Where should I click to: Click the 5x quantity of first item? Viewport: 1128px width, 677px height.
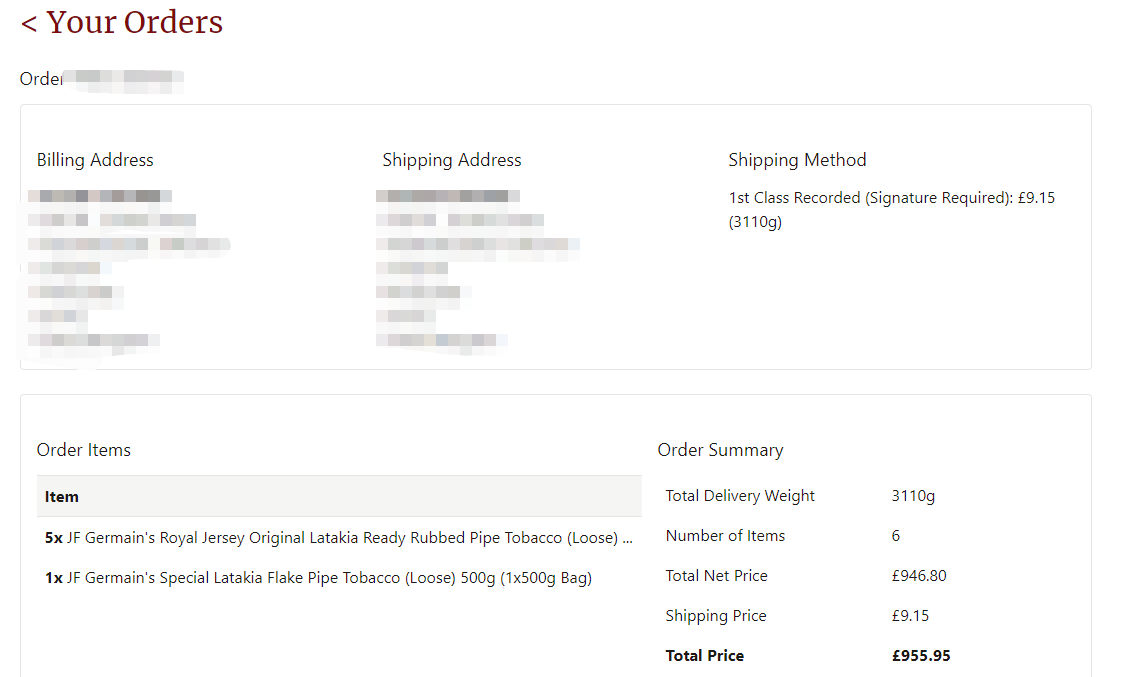point(54,538)
